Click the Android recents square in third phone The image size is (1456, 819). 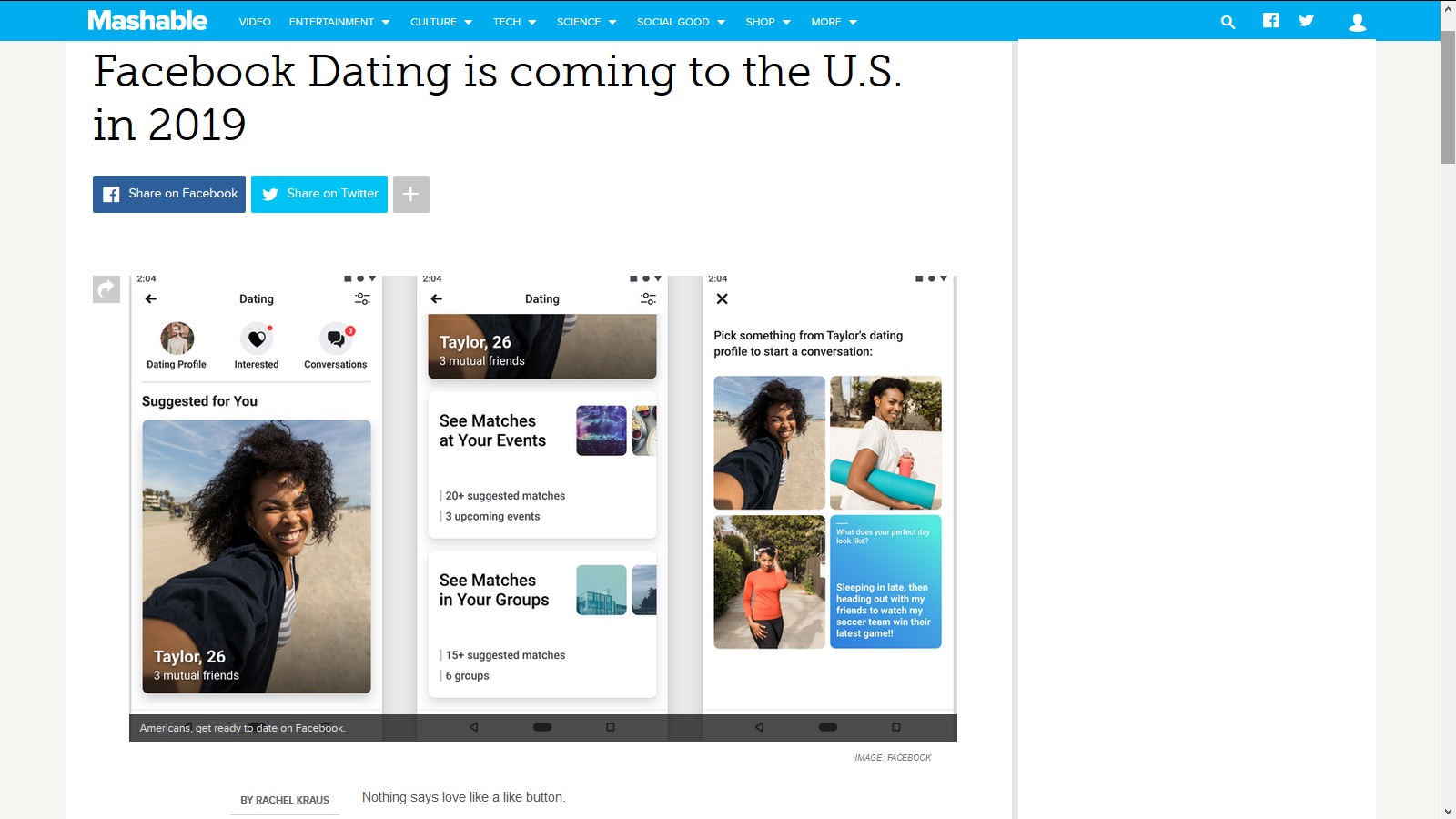(x=896, y=727)
